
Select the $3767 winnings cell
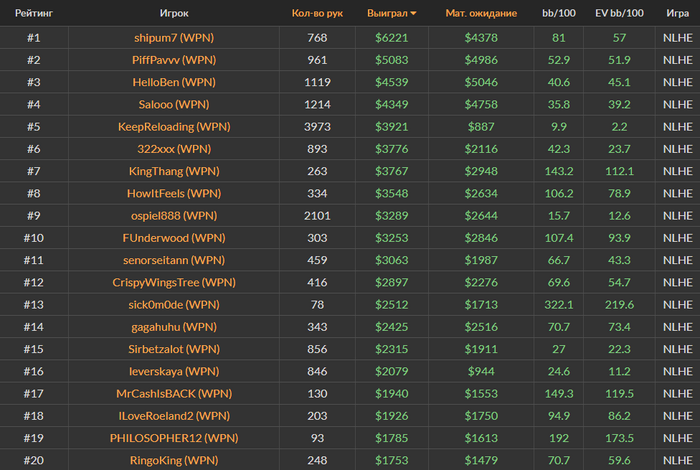pyautogui.click(x=392, y=171)
